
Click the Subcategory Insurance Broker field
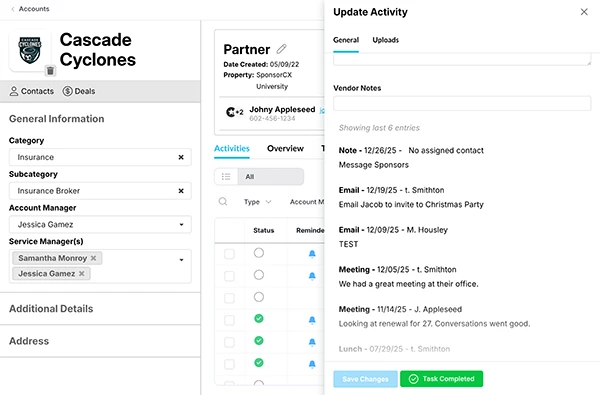[100, 191]
